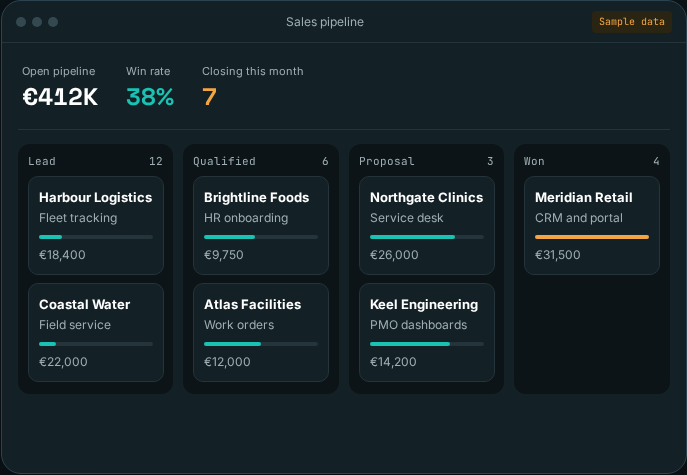Click the Proposal count 3
Screen dimensions: 687x475
coord(490,161)
